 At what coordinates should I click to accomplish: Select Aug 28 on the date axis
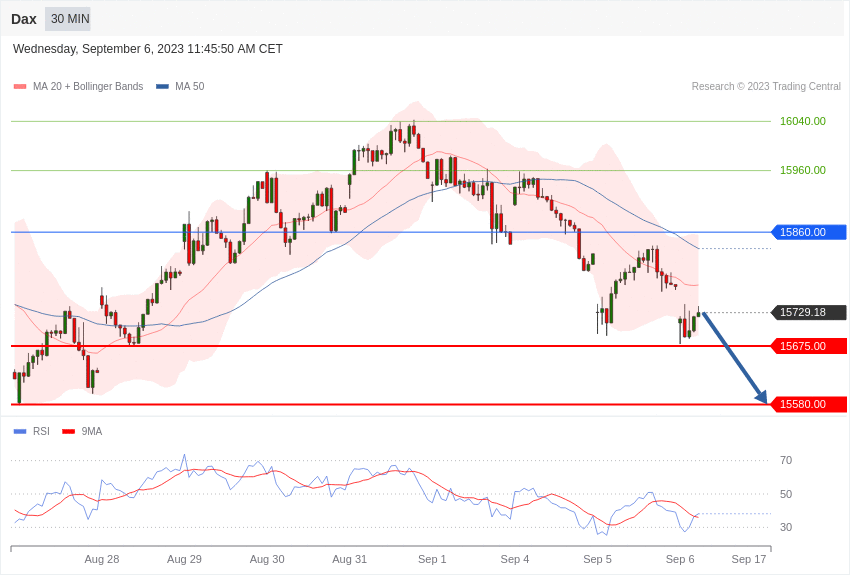point(102,559)
